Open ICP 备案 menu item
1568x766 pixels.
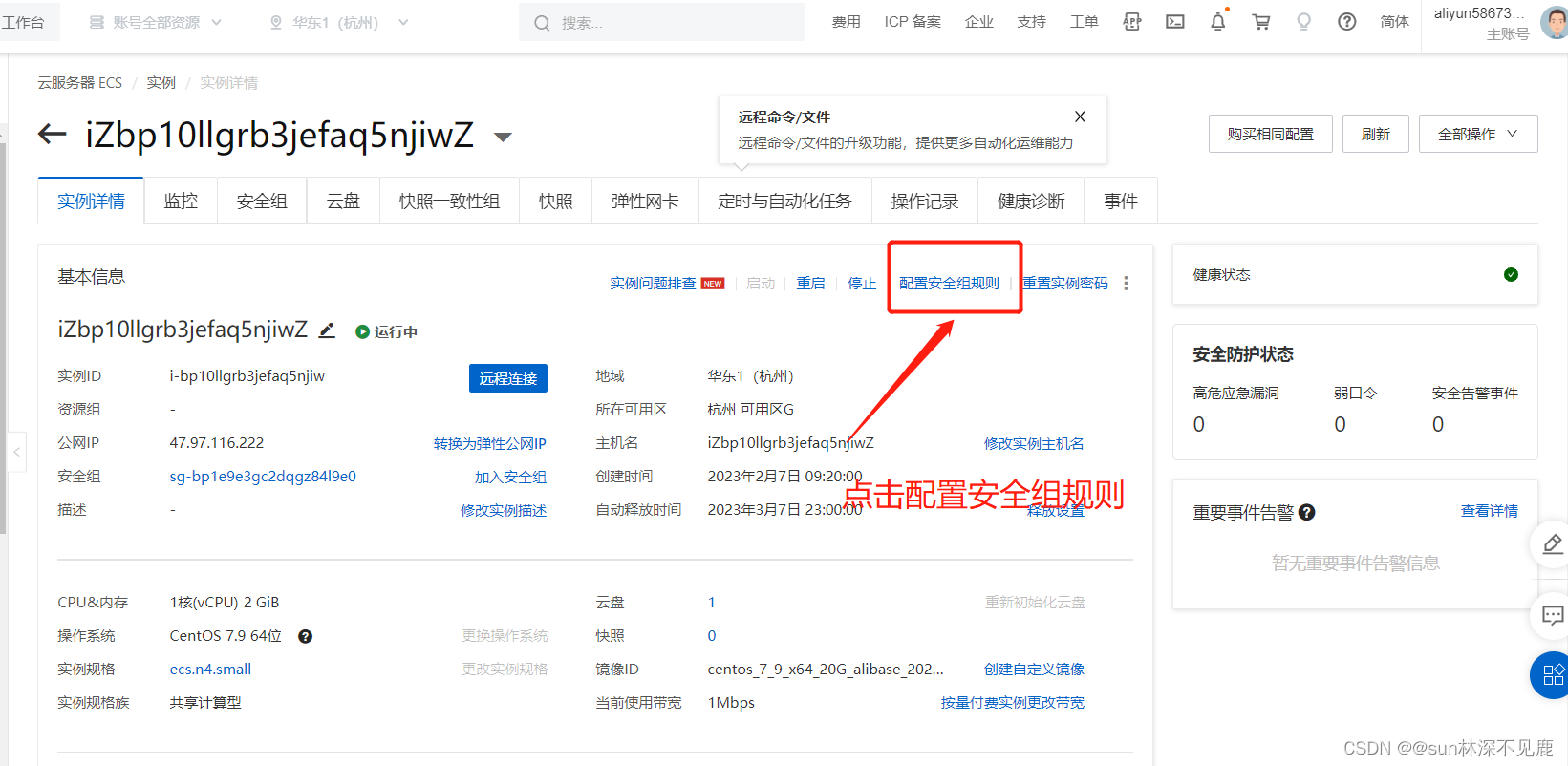[913, 22]
